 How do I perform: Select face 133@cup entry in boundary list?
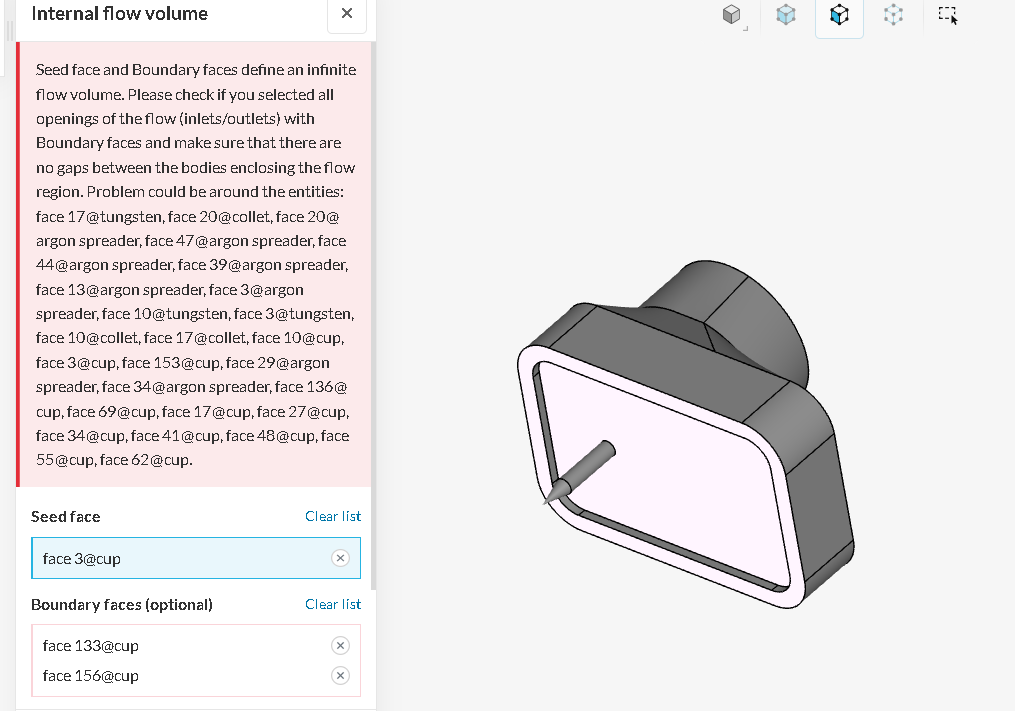(x=196, y=646)
